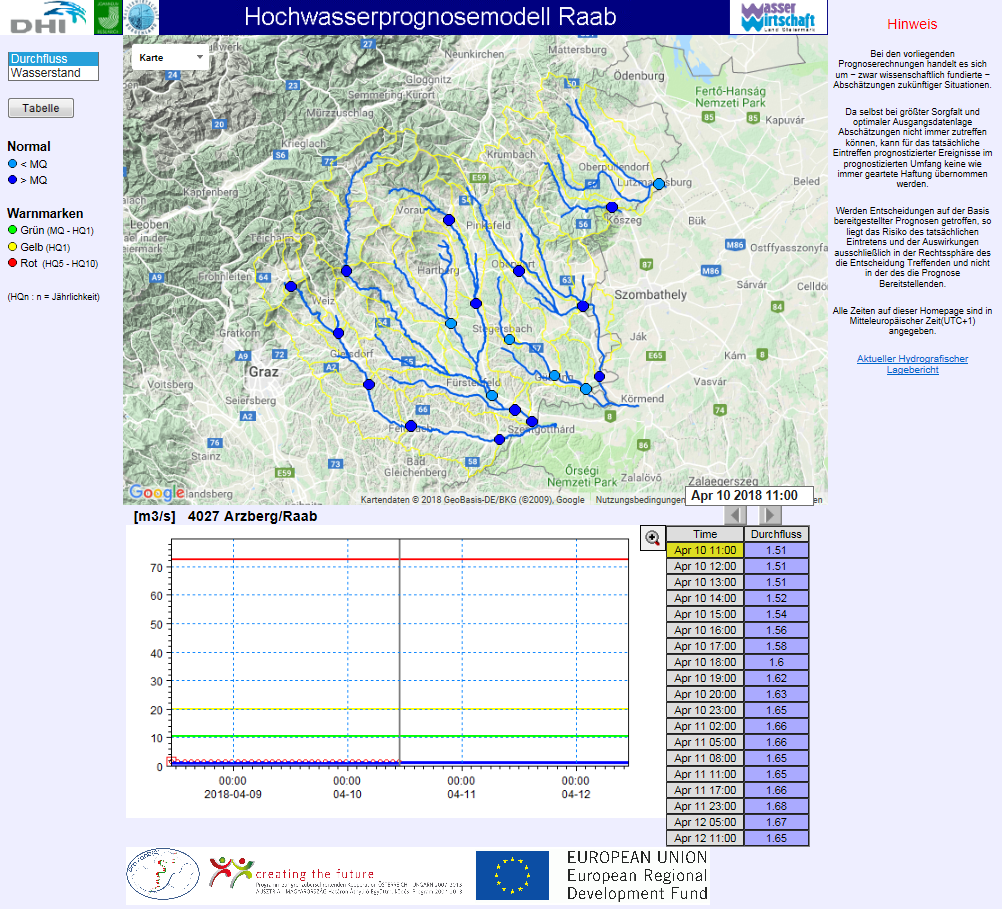This screenshot has height=909, width=1002.
Task: Select the Apr 10 23:00 time cell
Action: (705, 710)
